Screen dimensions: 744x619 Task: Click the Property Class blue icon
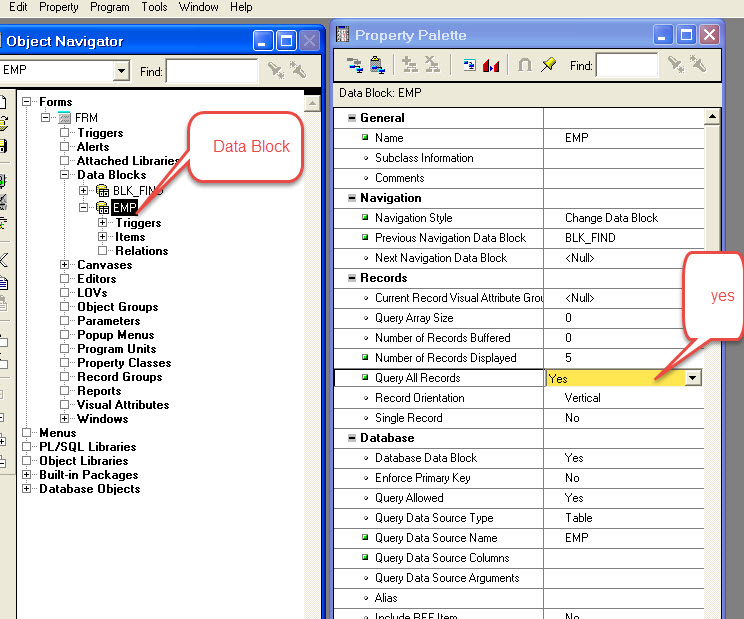click(469, 66)
